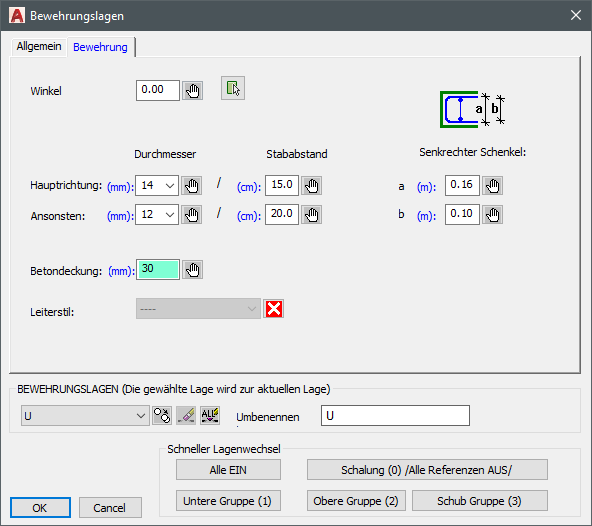Click the pick-angle hand icon beside Winkel
The image size is (592, 526).
193,91
